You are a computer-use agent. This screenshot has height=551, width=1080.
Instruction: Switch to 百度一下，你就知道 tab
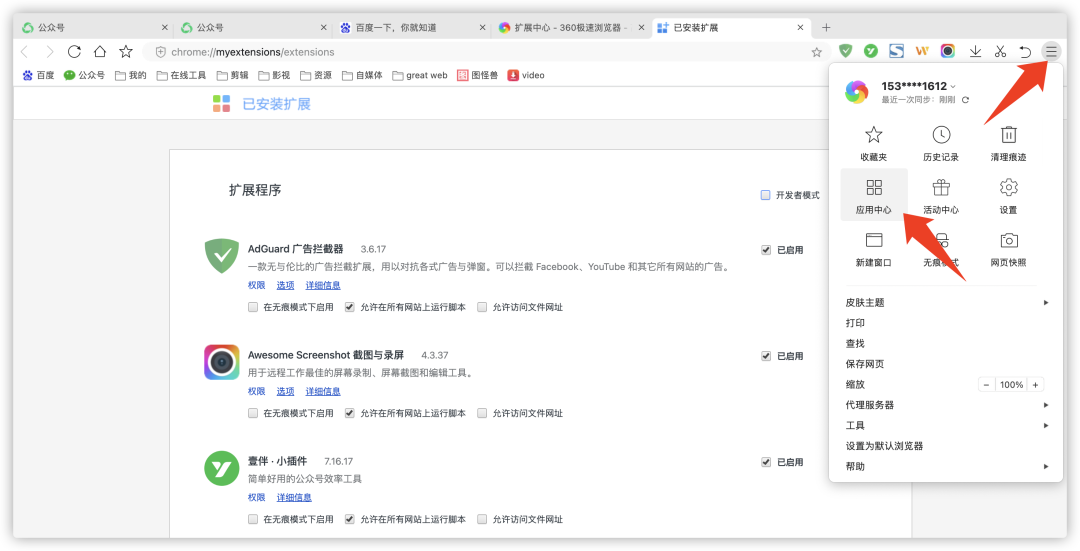[x=413, y=28]
